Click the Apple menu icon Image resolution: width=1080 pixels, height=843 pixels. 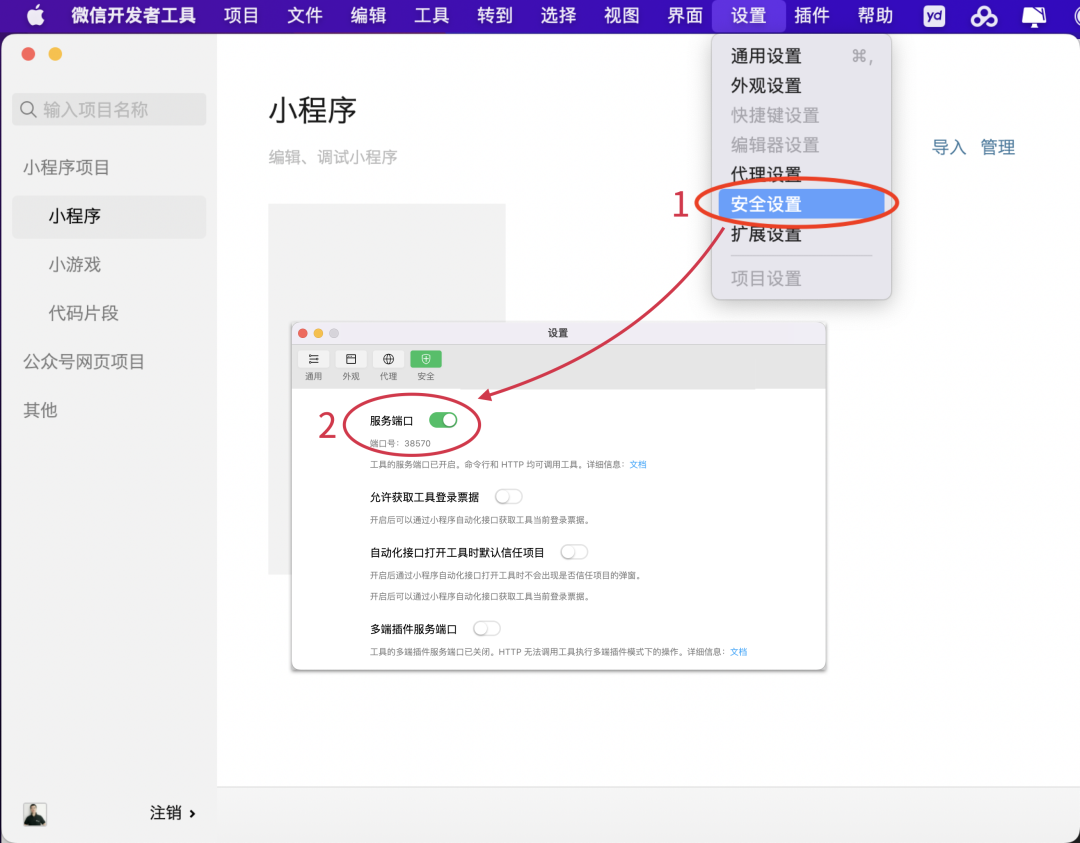point(35,15)
